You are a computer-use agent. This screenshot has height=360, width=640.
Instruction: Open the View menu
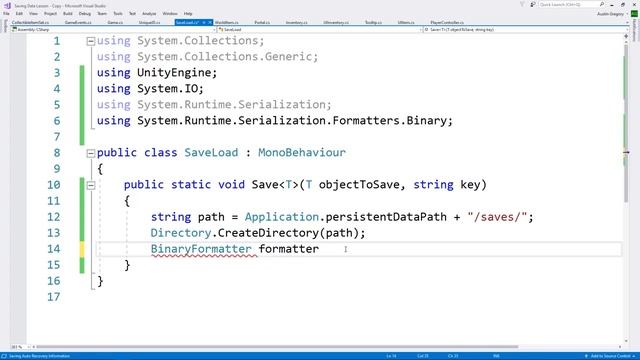pyautogui.click(x=33, y=13)
